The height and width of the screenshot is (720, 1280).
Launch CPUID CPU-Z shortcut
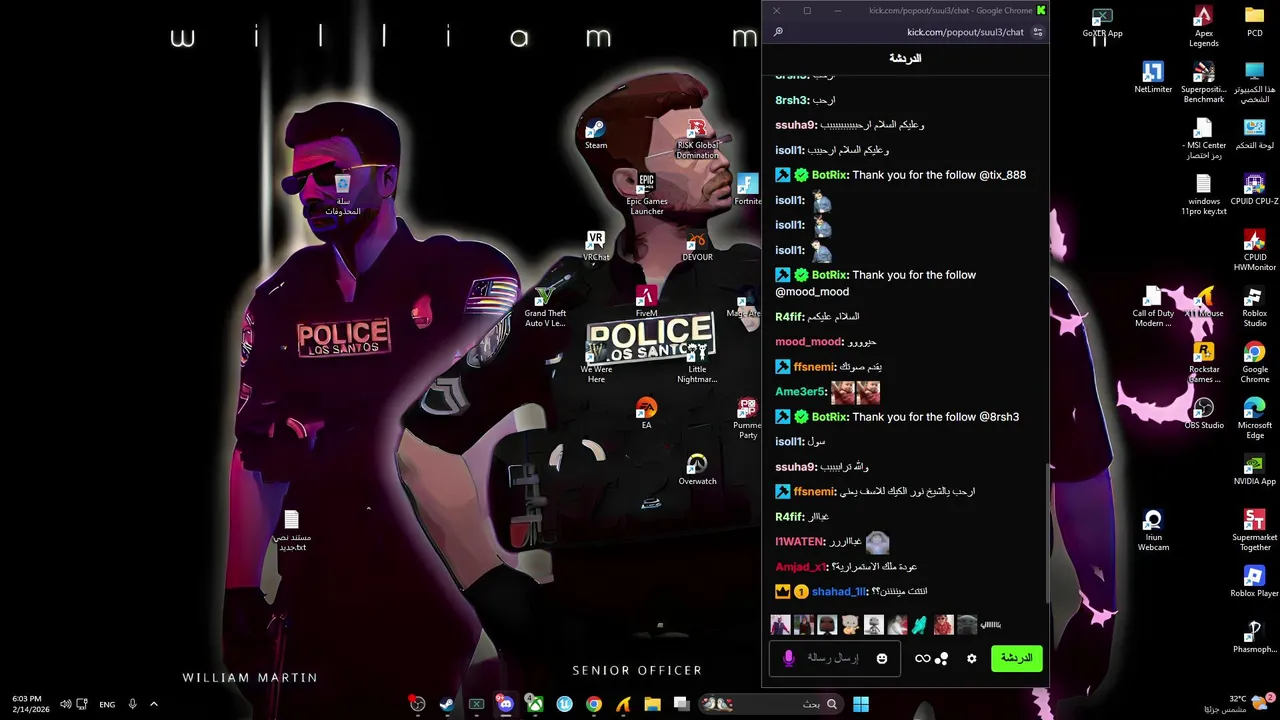1254,190
